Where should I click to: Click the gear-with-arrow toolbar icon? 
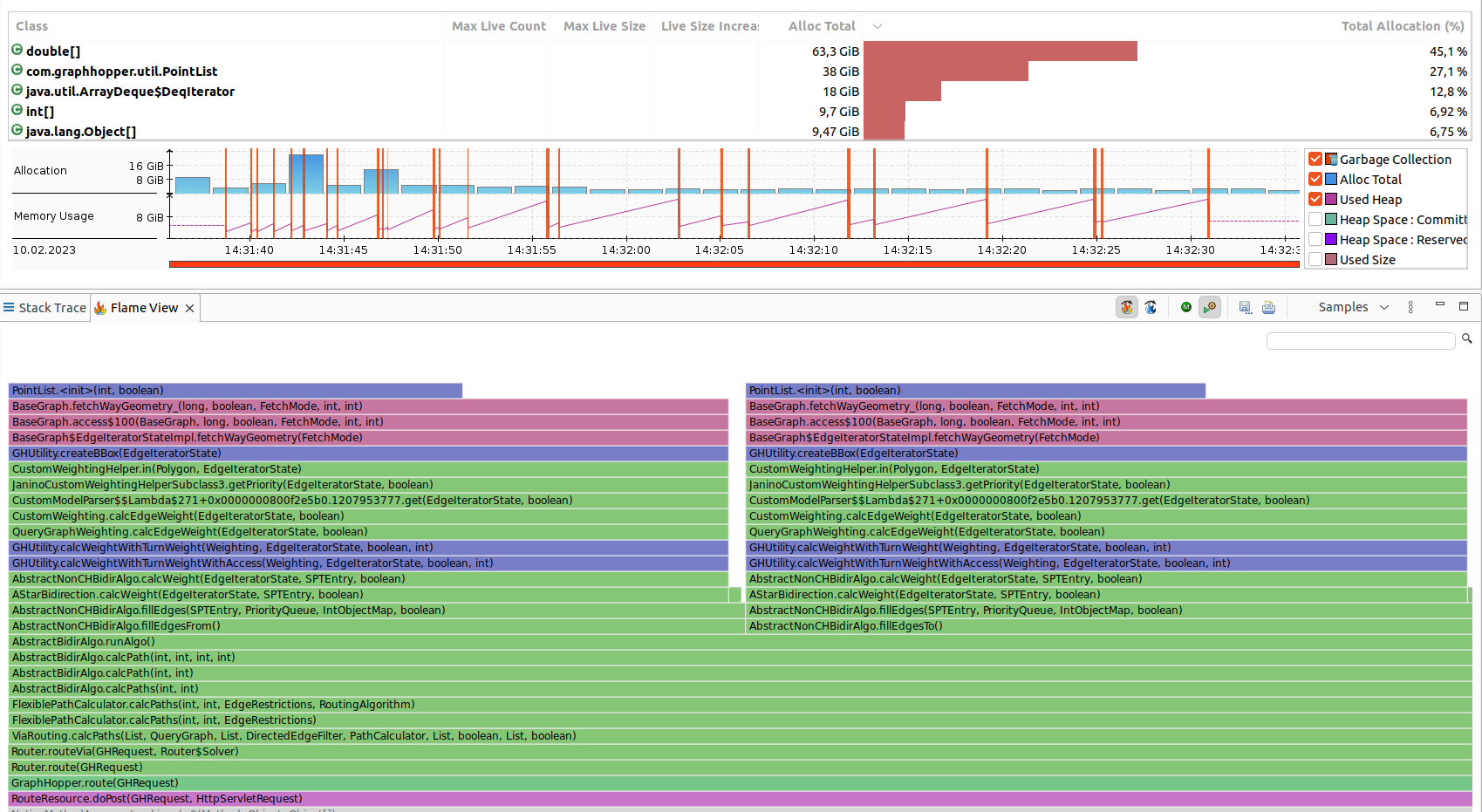point(1210,307)
